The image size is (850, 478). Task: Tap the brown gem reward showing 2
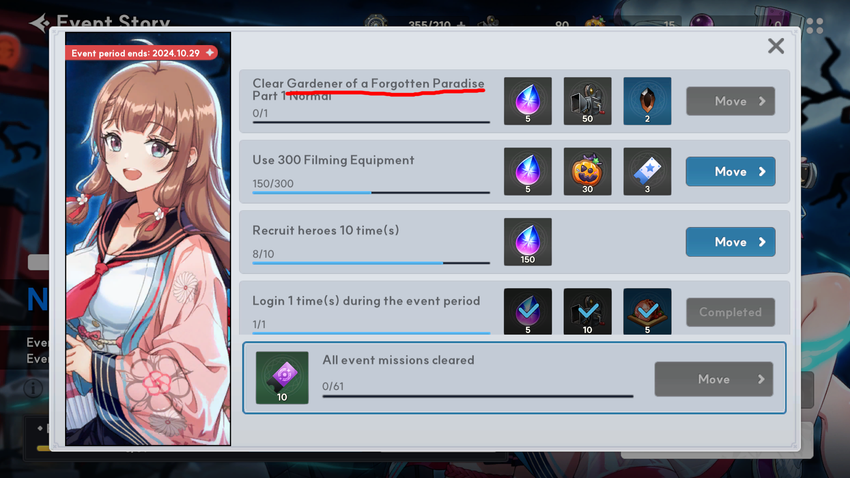(647, 101)
